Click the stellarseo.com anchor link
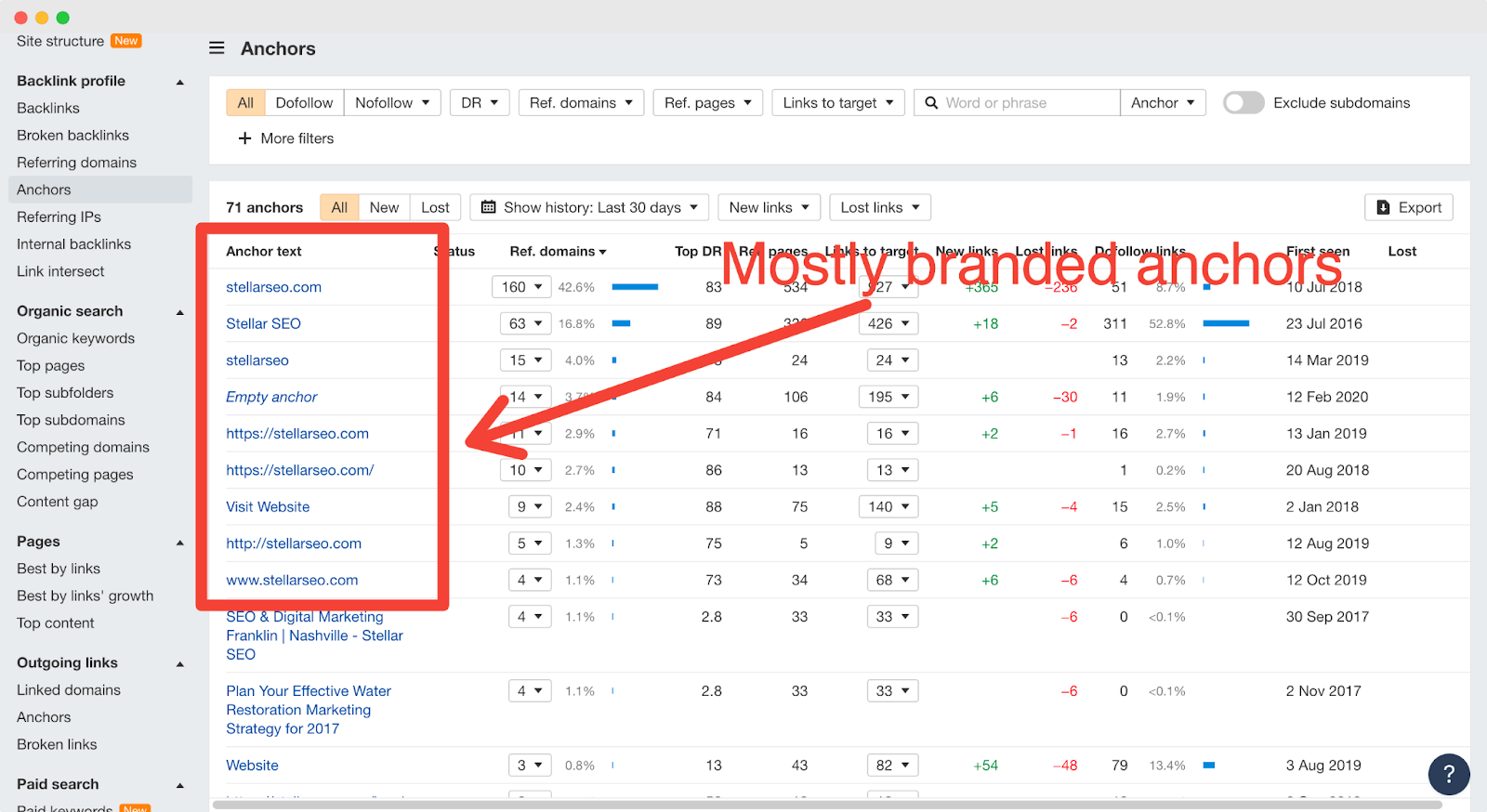The height and width of the screenshot is (812, 1487). click(273, 287)
